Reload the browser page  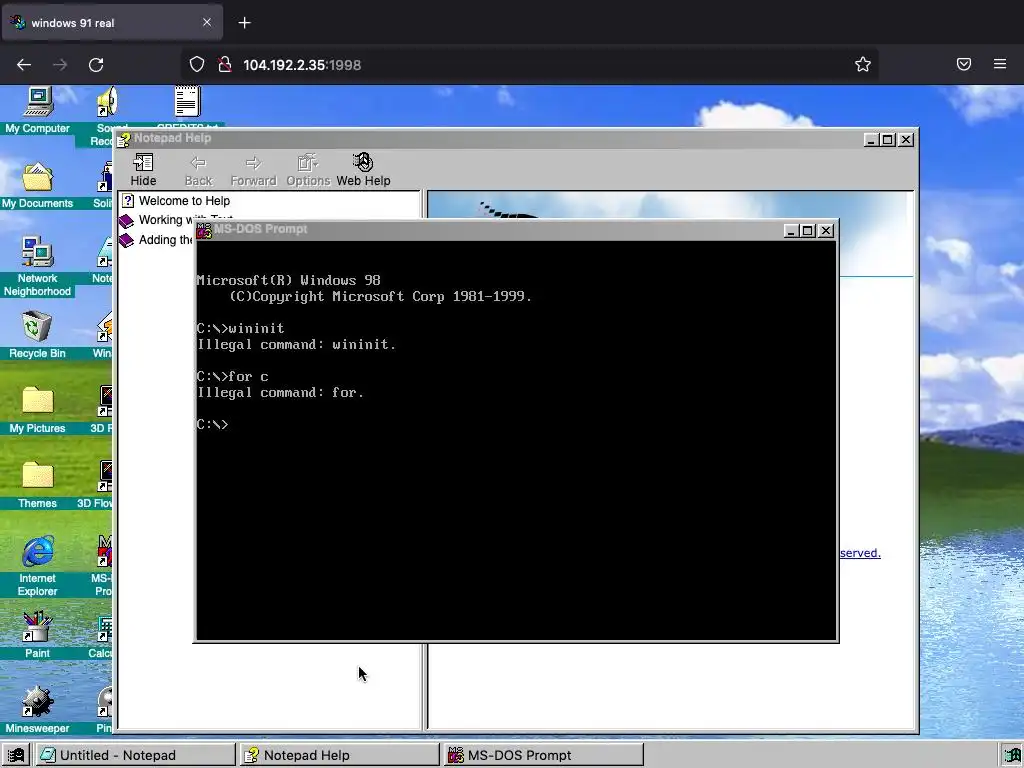point(96,65)
